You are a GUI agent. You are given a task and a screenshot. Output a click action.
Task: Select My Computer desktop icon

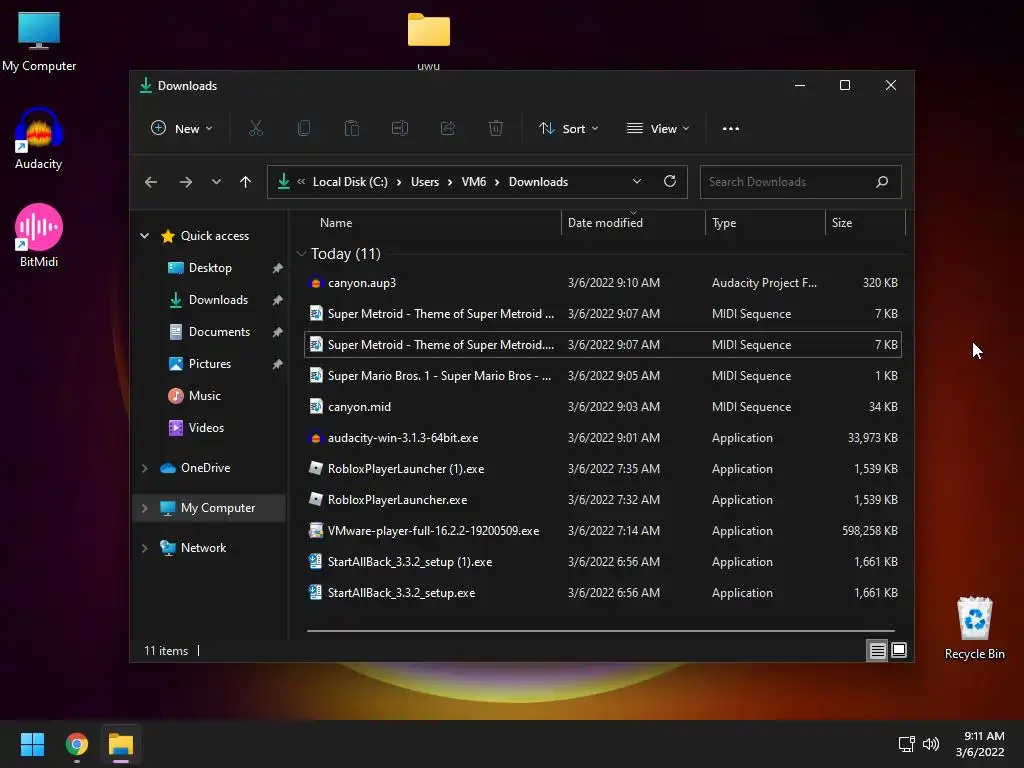pos(39,41)
